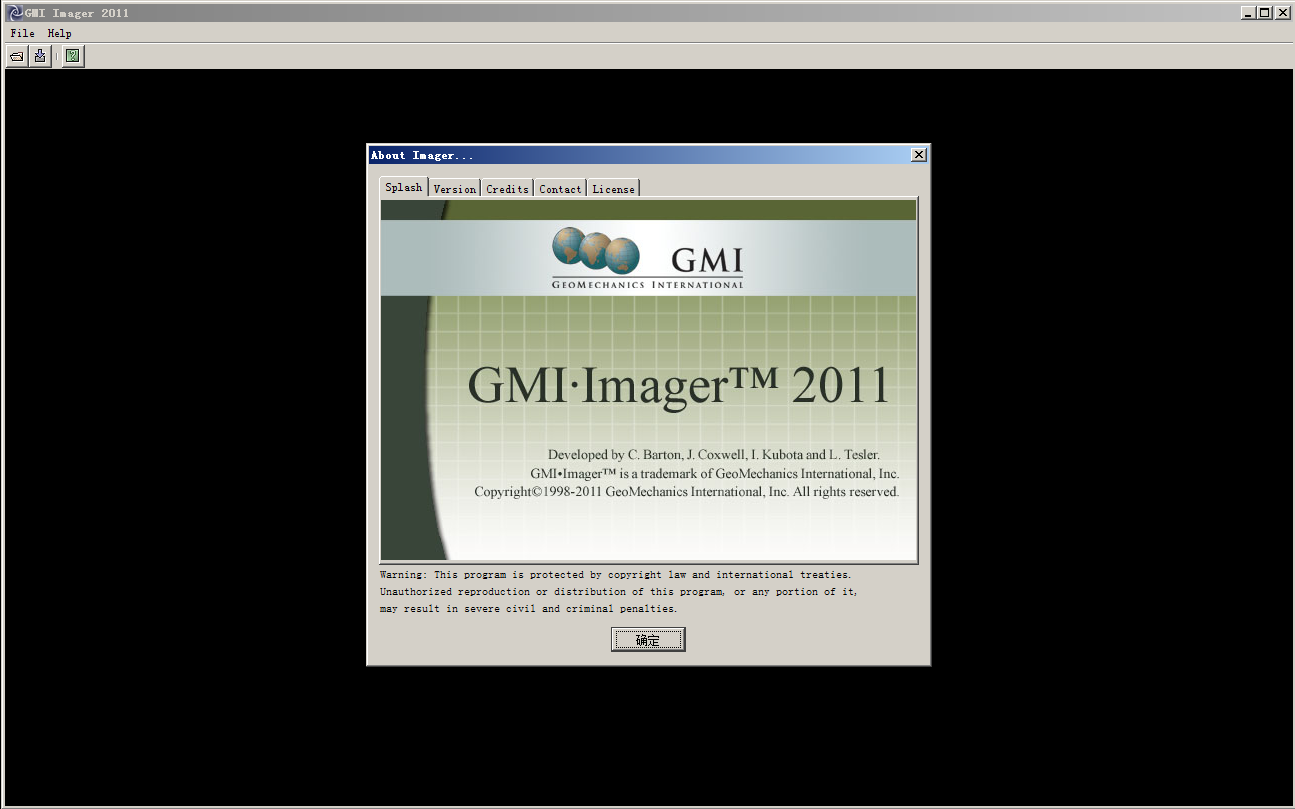Select the Splash tab
The width and height of the screenshot is (1295, 809).
pyautogui.click(x=404, y=187)
